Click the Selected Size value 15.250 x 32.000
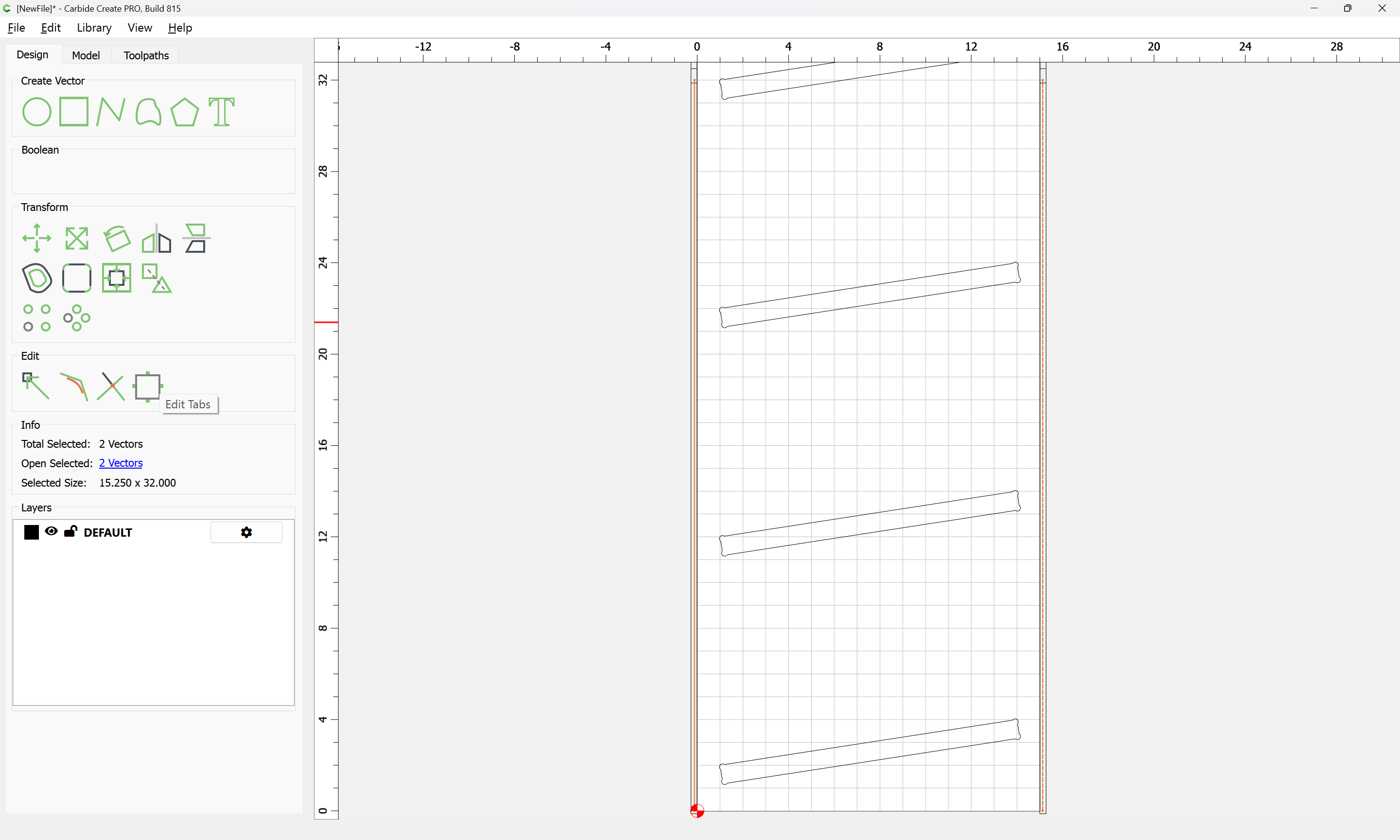 pyautogui.click(x=138, y=483)
